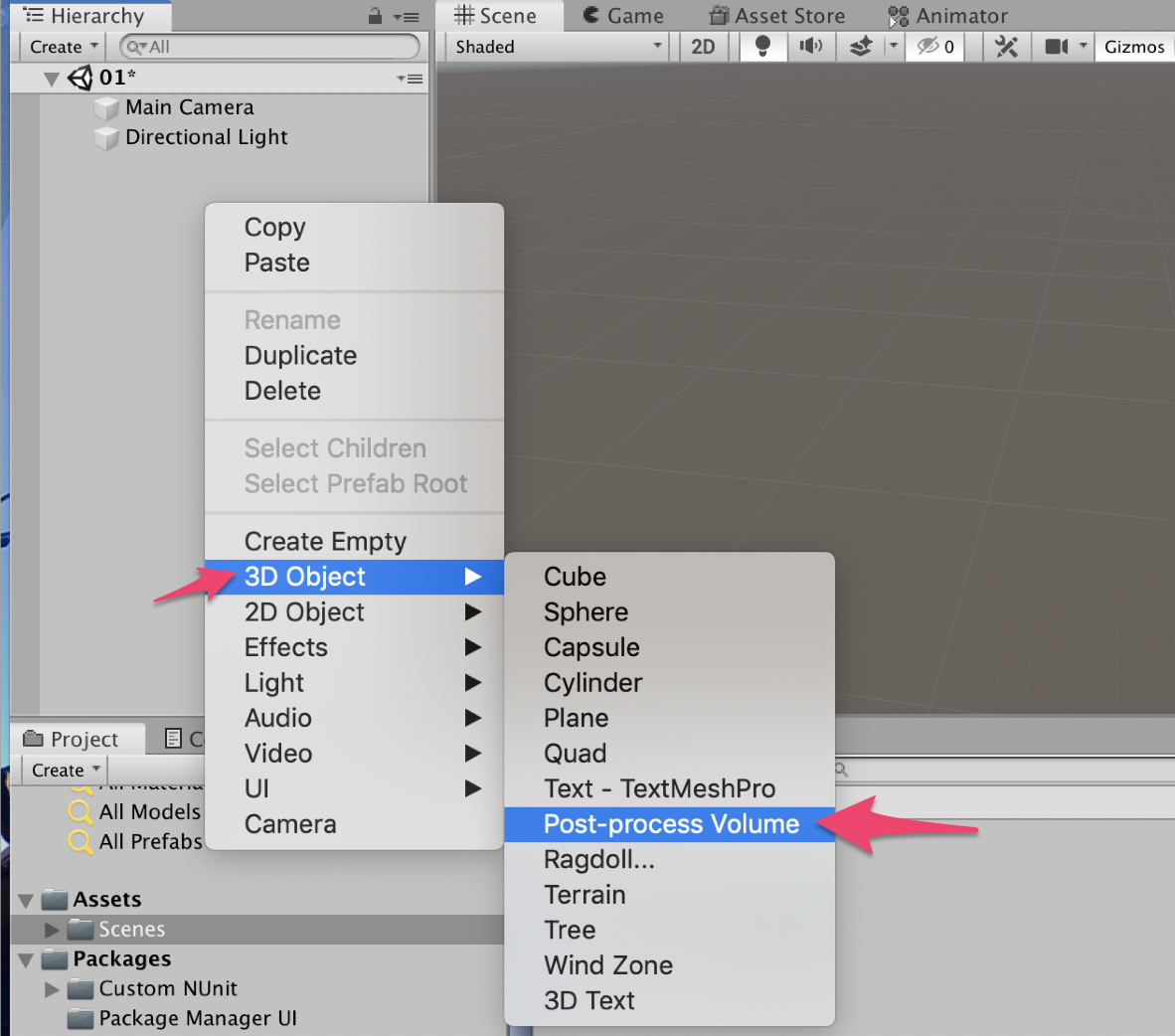Open scene effects dropdown arrow

(894, 47)
